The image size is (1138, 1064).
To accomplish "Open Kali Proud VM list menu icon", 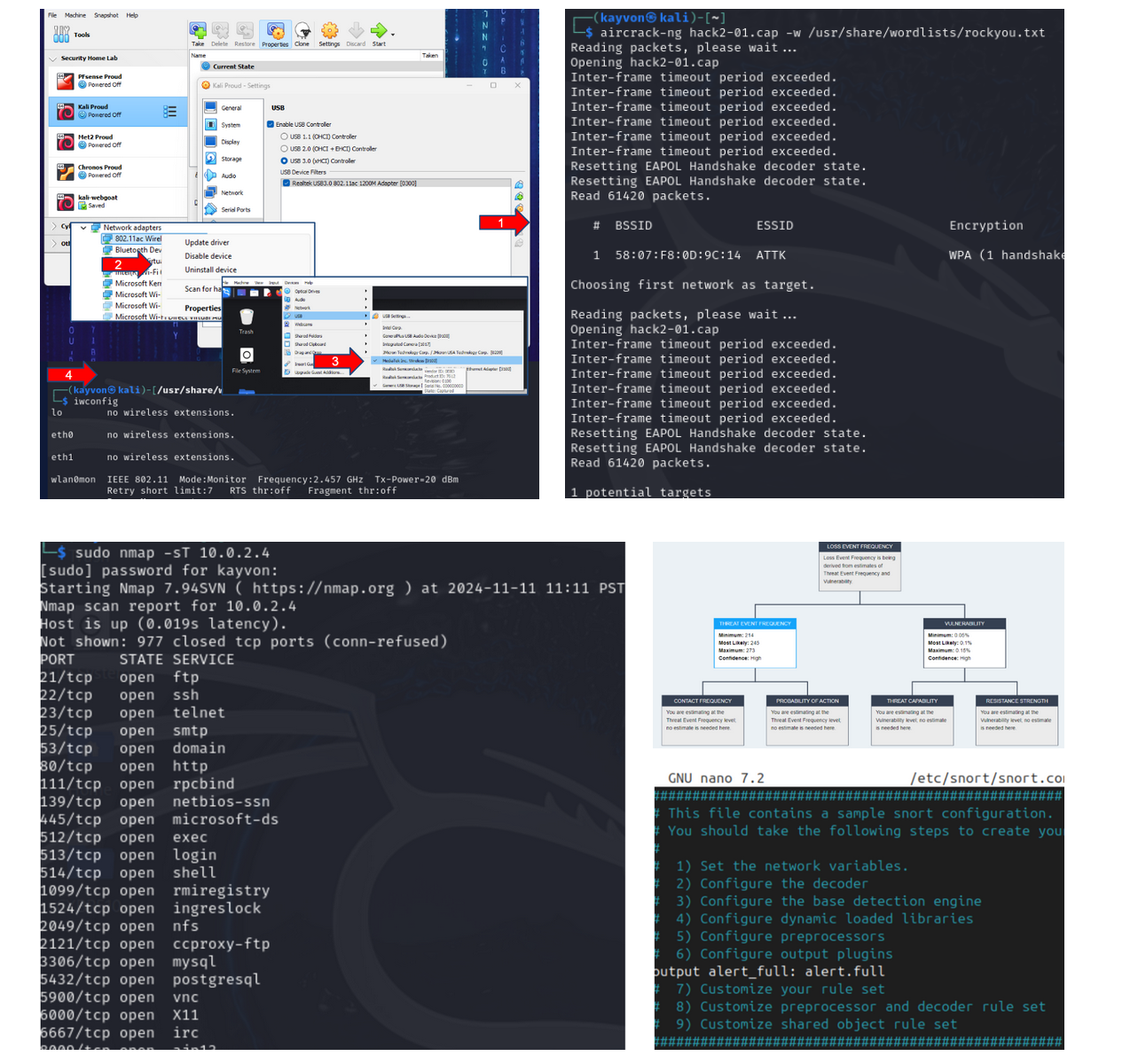I will (x=170, y=112).
